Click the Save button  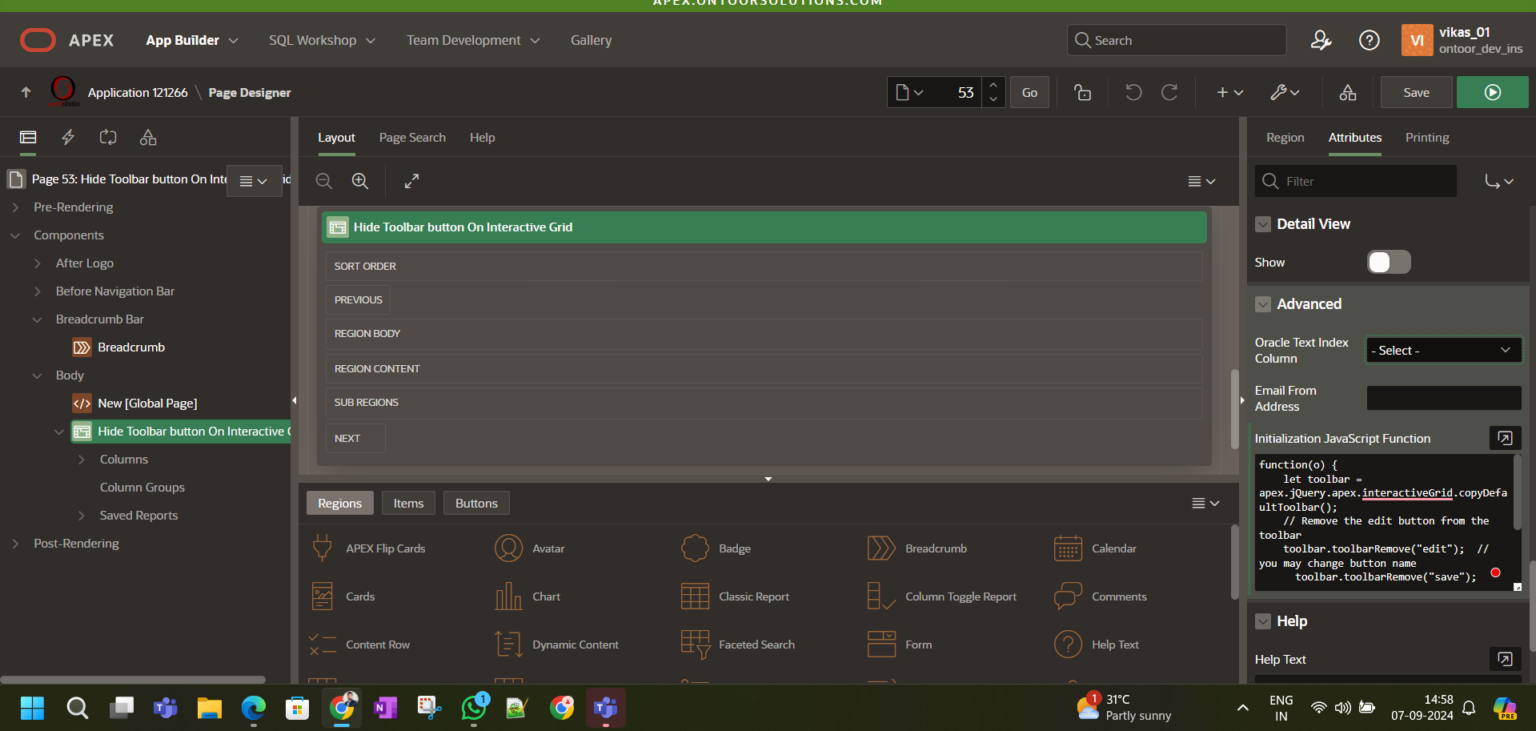(1416, 92)
